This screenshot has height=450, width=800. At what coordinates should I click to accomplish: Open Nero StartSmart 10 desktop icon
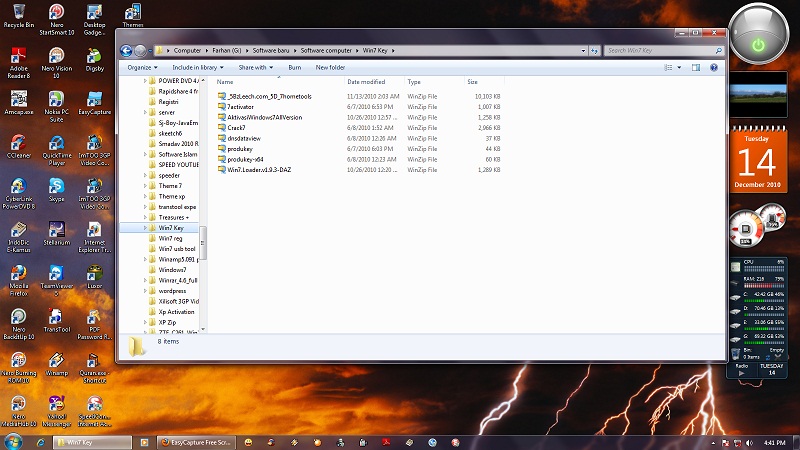point(57,19)
